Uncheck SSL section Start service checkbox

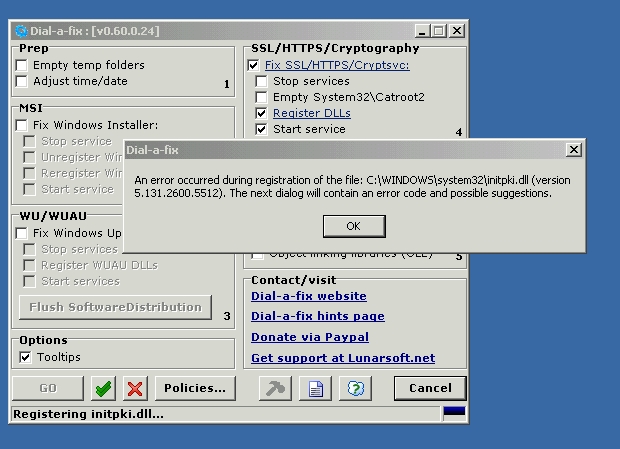pos(261,129)
